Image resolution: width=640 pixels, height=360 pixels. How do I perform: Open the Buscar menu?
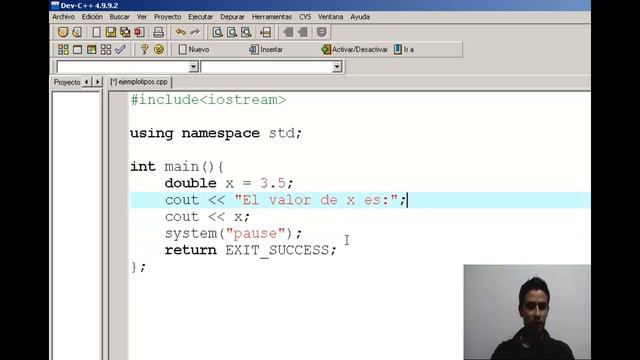pyautogui.click(x=120, y=17)
